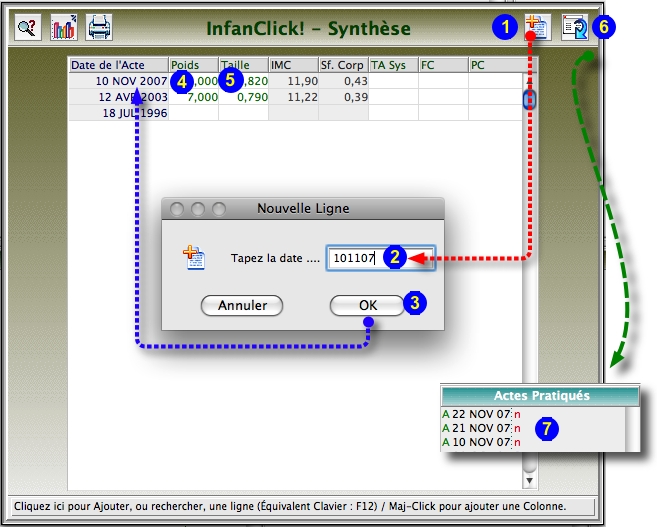657x527 pixels.
Task: Click the search help magnifier icon
Action: (x=28, y=27)
